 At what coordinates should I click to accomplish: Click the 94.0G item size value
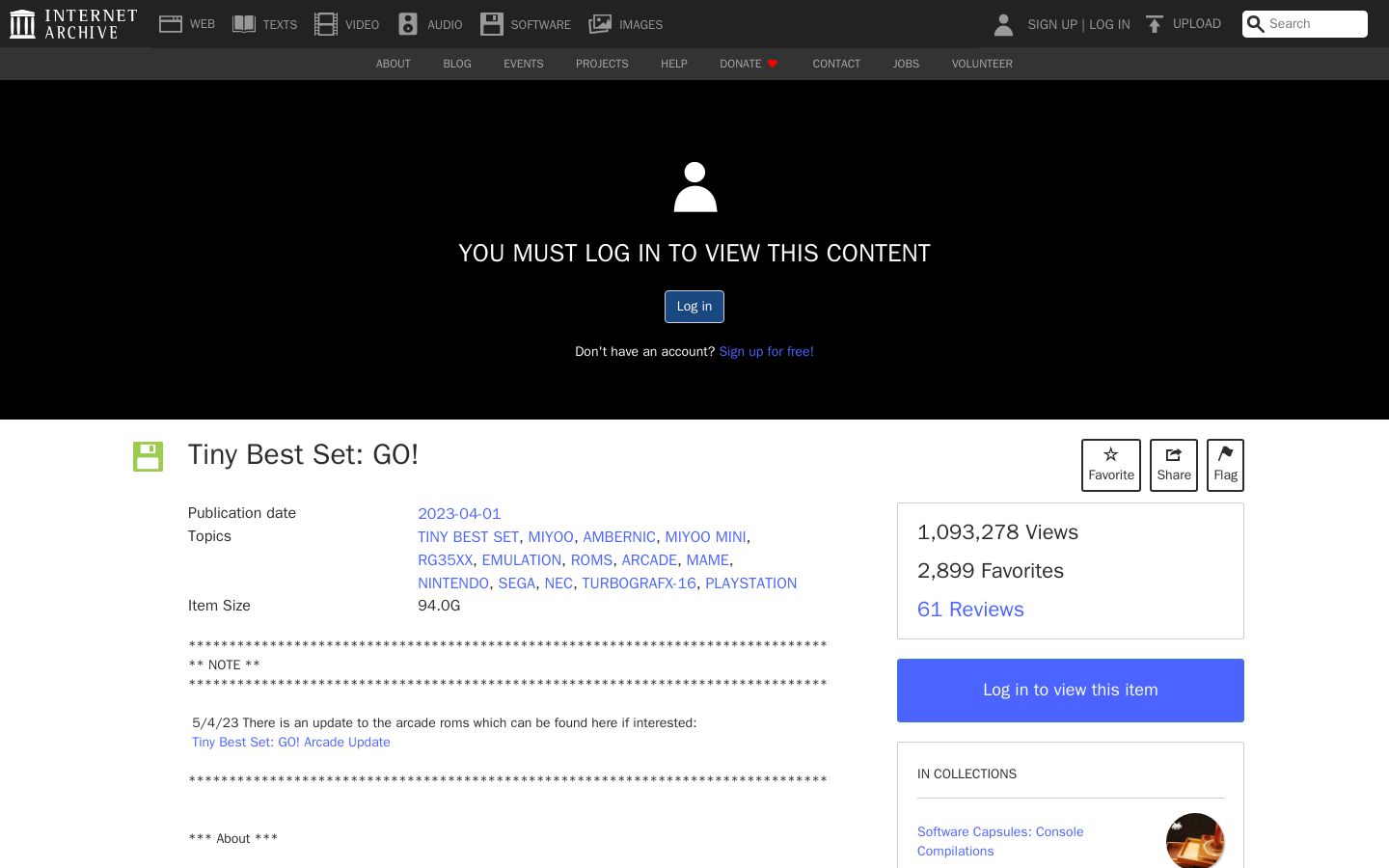click(439, 606)
